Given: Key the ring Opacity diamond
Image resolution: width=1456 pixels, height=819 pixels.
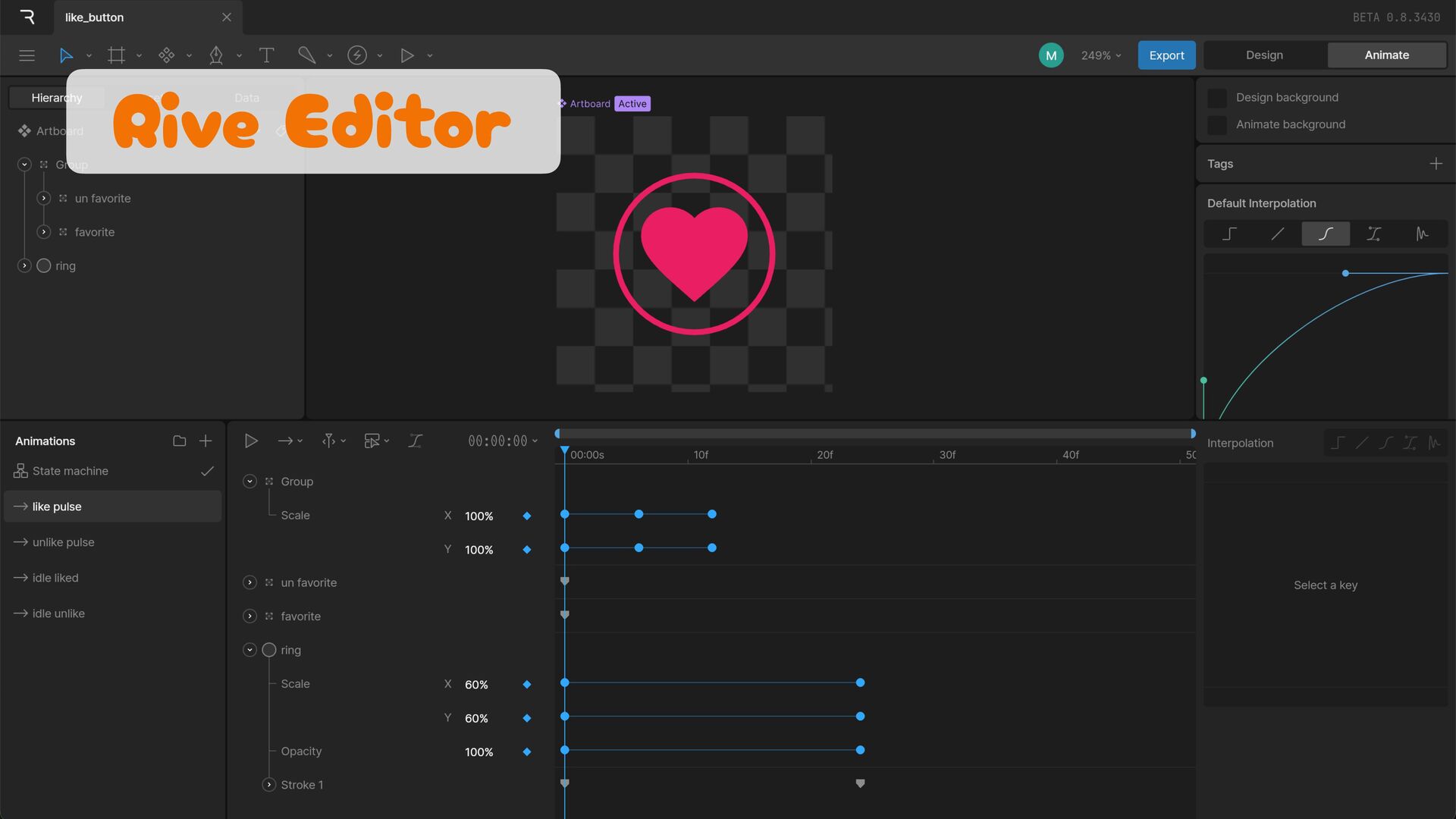Looking at the screenshot, I should pyautogui.click(x=527, y=752).
